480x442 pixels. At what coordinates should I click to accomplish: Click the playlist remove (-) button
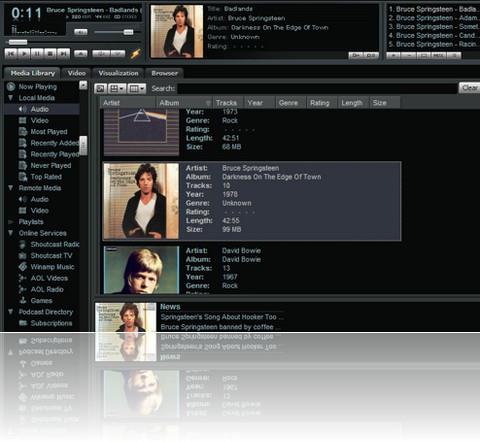click(x=409, y=55)
